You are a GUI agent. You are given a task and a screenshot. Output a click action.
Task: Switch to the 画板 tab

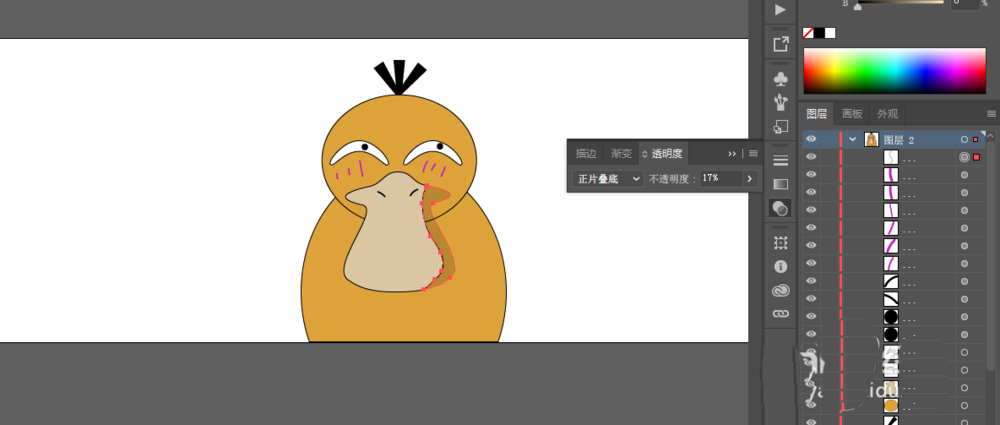pyautogui.click(x=852, y=114)
